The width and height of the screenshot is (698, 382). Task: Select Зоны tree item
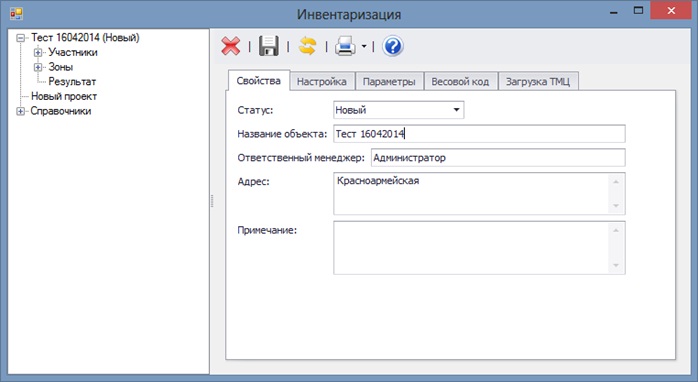coord(61,67)
